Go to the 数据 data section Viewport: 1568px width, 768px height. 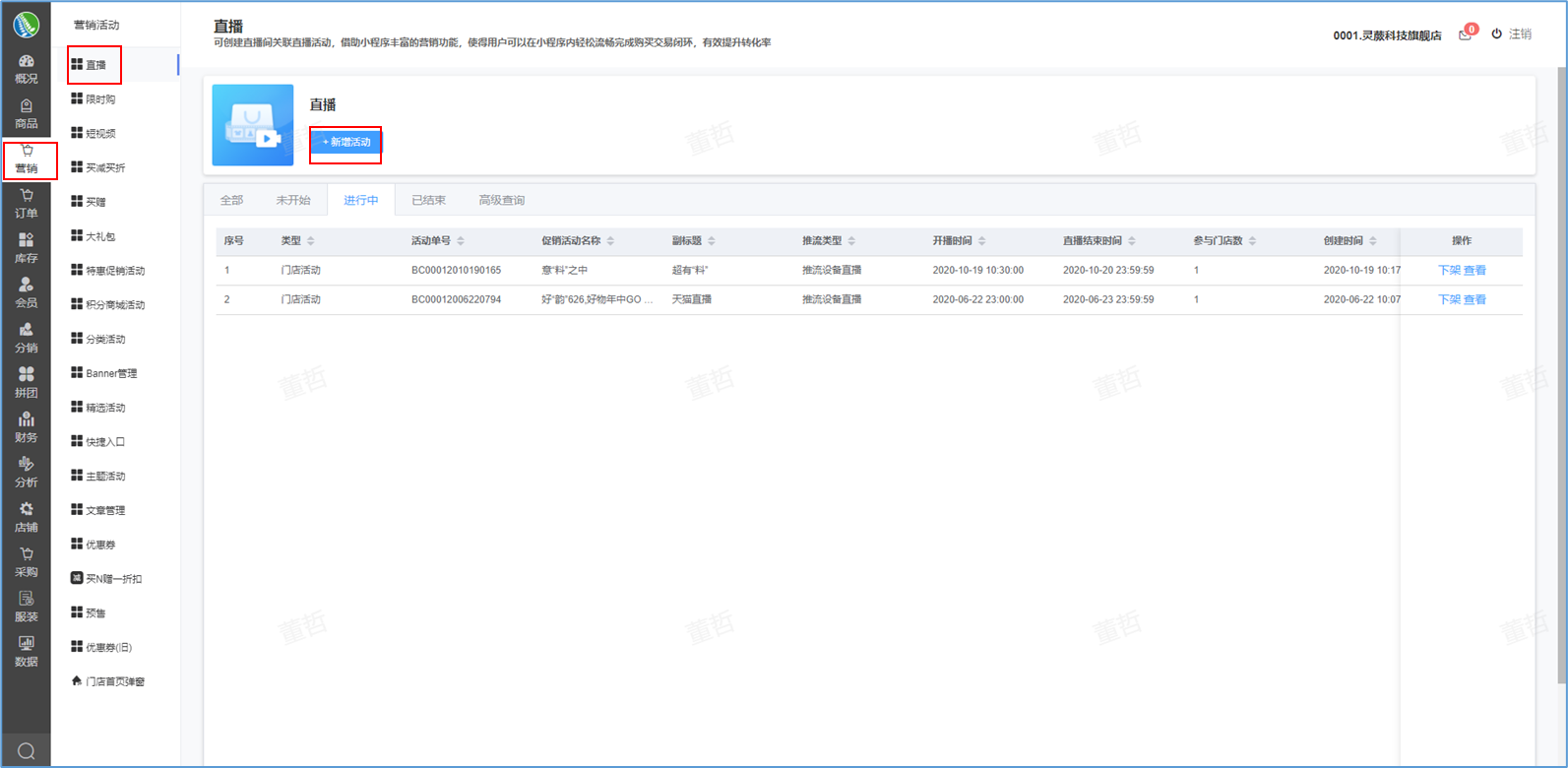(27, 652)
